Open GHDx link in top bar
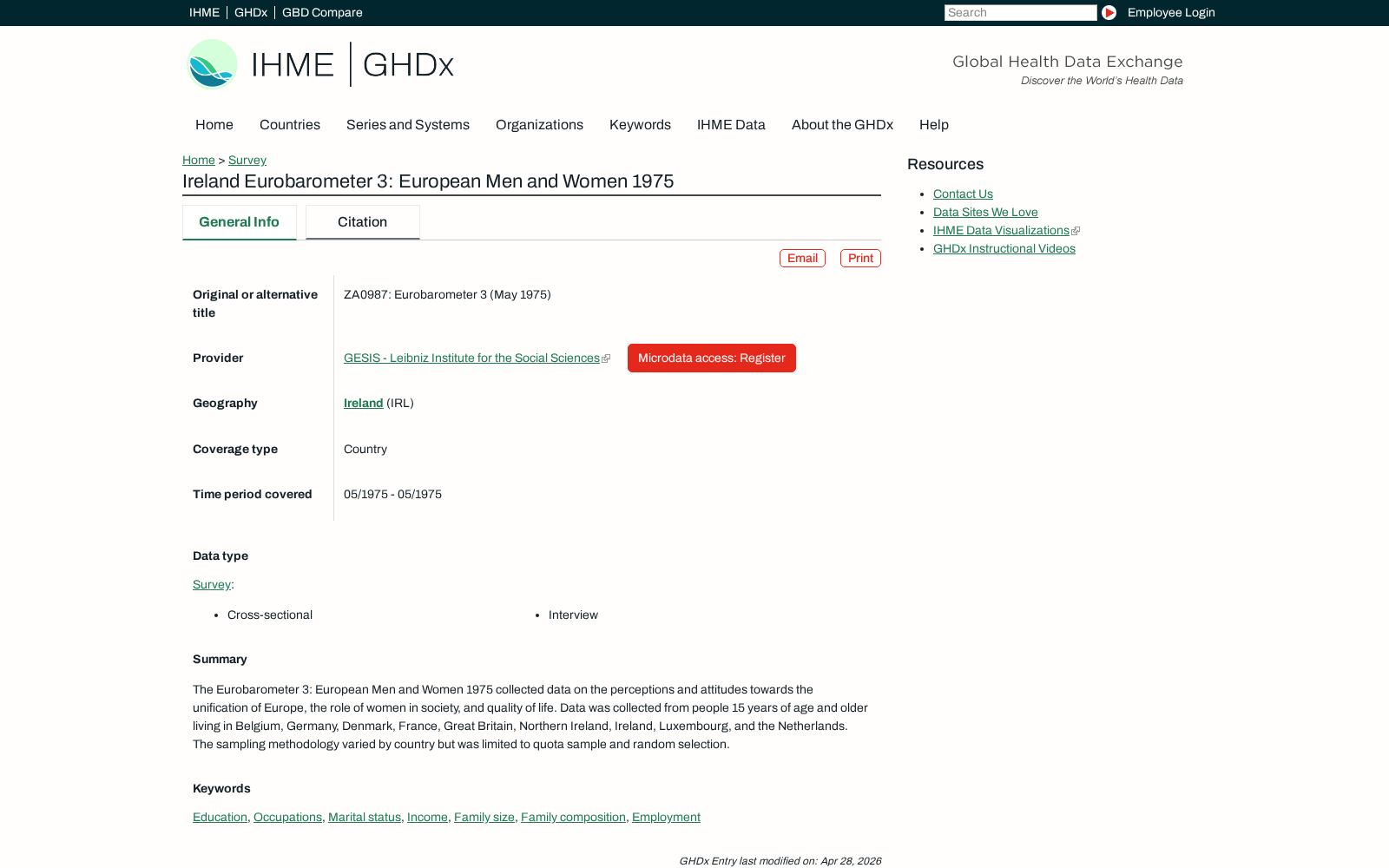The width and height of the screenshot is (1389, 868). [x=251, y=12]
